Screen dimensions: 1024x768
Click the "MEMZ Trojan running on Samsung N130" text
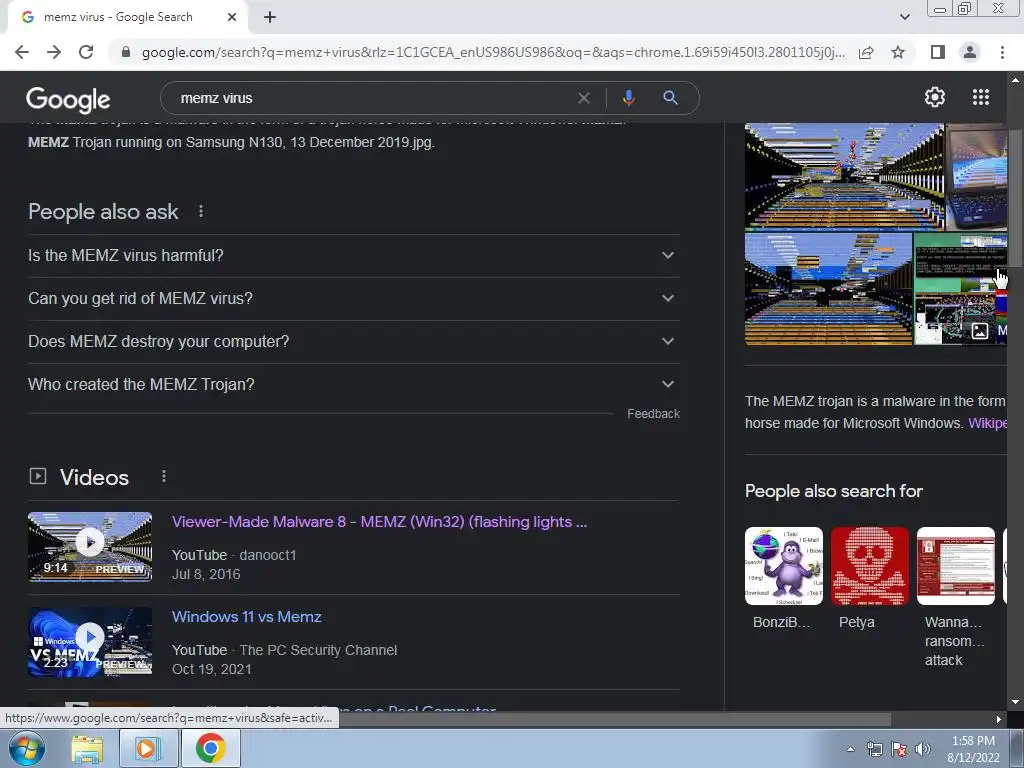[231, 142]
